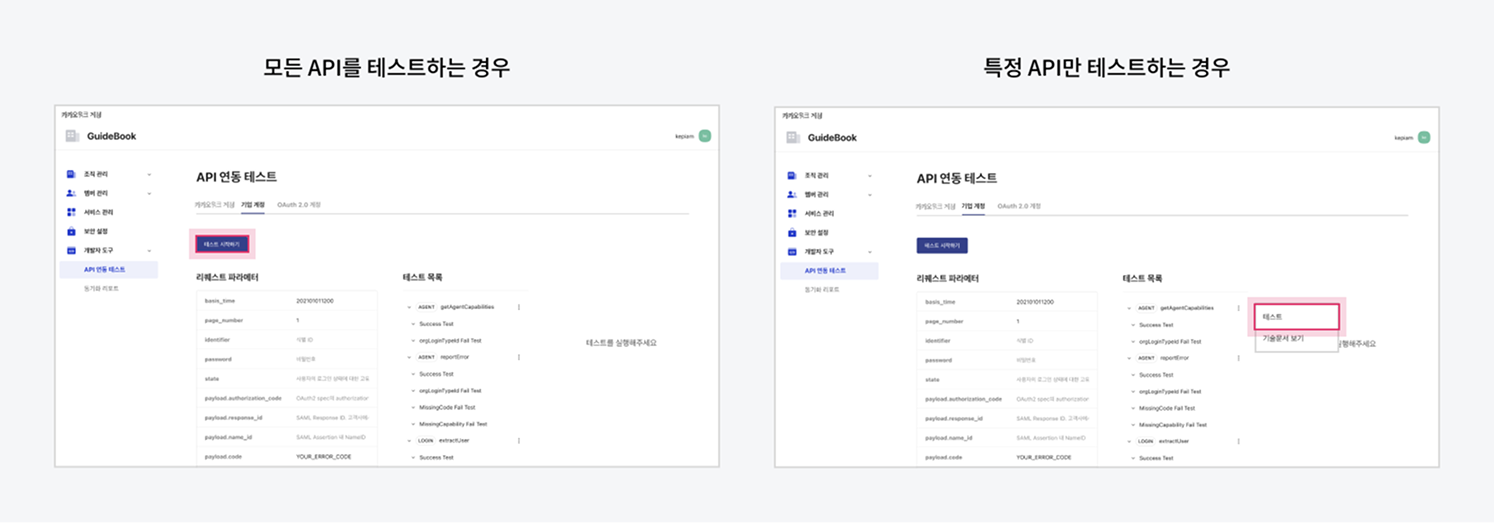1494x523 pixels.
Task: Open 보안 설정 lock icon in right screenshot
Action: tap(792, 232)
